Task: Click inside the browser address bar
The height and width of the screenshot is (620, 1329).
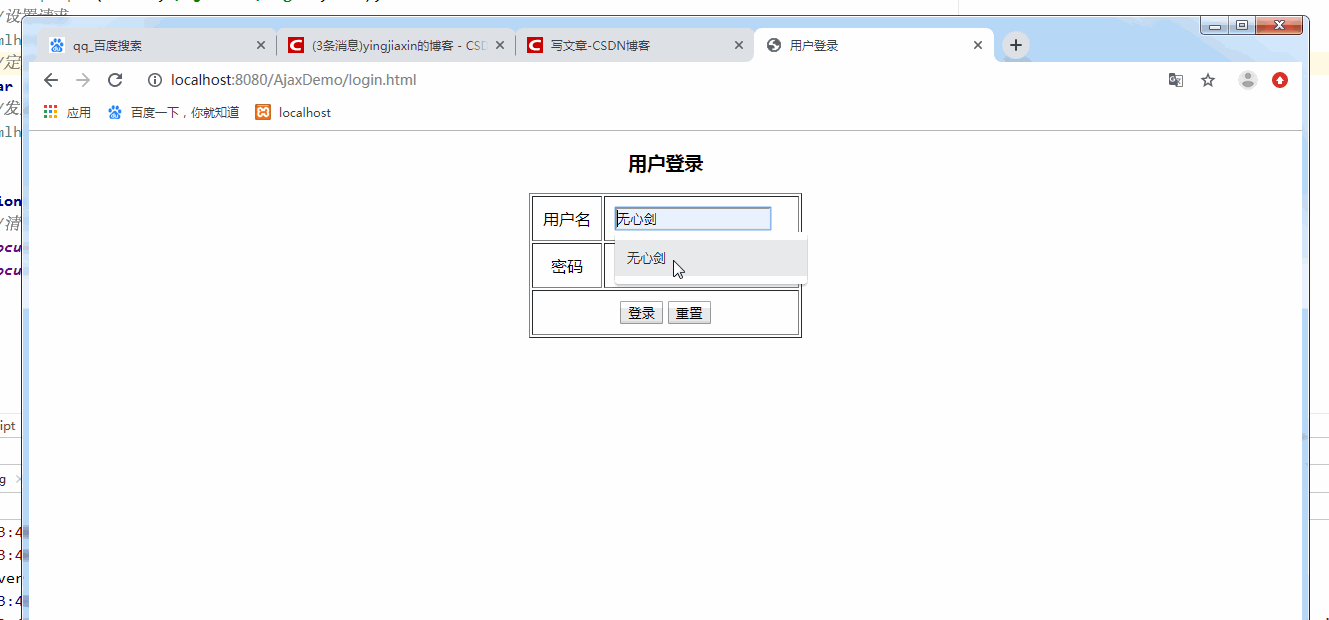Action: pyautogui.click(x=400, y=80)
